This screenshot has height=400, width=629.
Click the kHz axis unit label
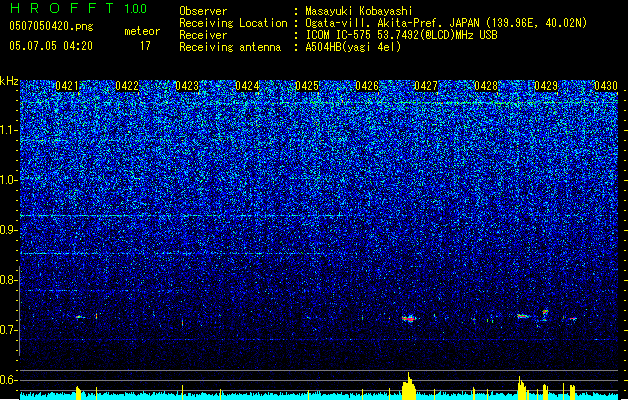(9, 81)
